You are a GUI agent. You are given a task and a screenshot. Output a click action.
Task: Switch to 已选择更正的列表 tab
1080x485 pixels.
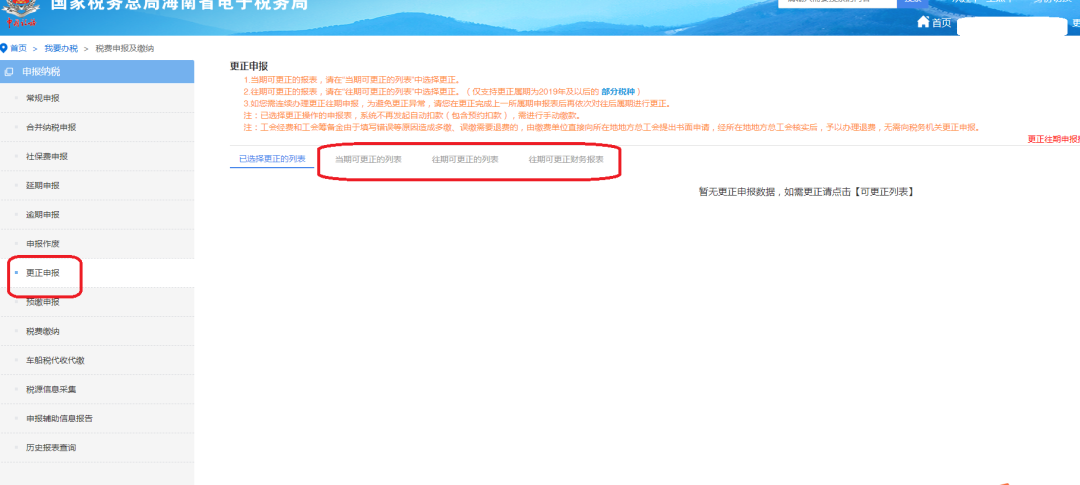point(272,159)
